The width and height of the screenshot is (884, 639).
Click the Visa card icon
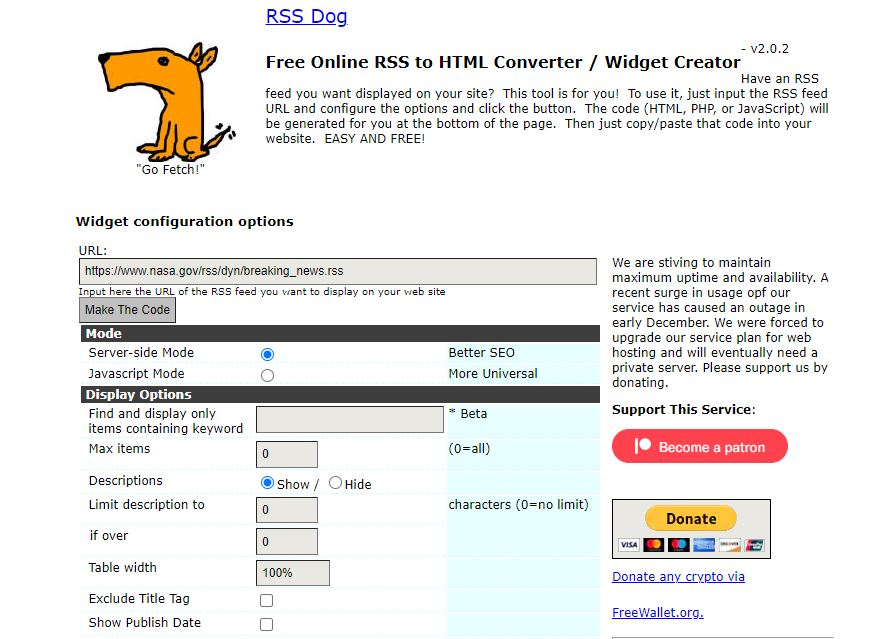click(629, 545)
